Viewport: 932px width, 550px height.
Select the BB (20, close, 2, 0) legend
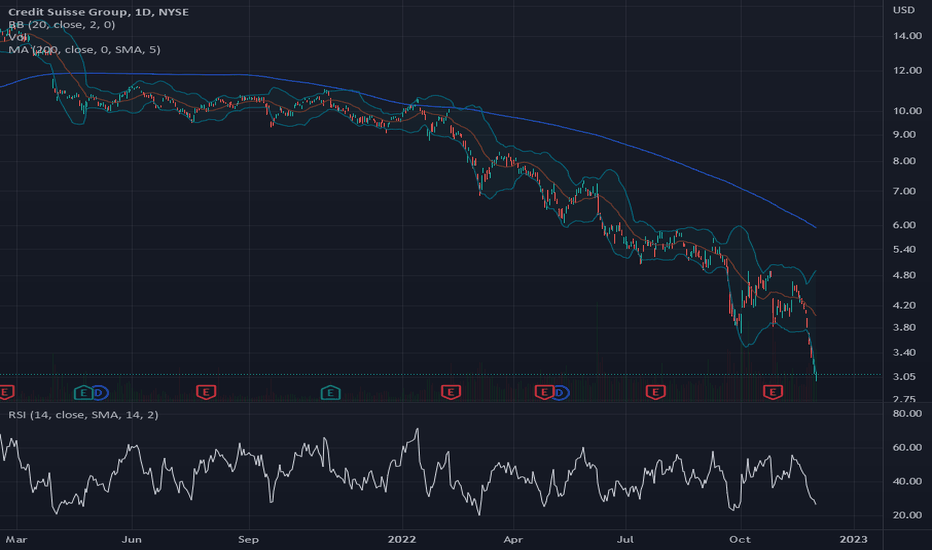tap(62, 24)
